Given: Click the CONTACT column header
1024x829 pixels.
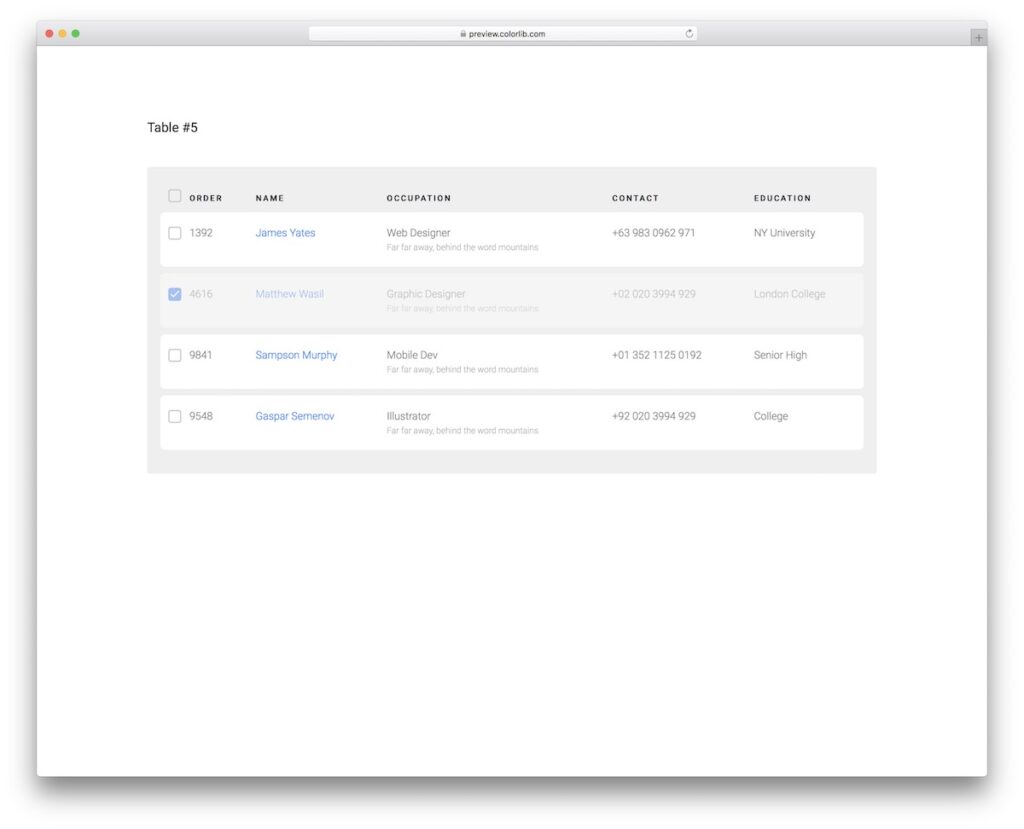Looking at the screenshot, I should tap(635, 198).
